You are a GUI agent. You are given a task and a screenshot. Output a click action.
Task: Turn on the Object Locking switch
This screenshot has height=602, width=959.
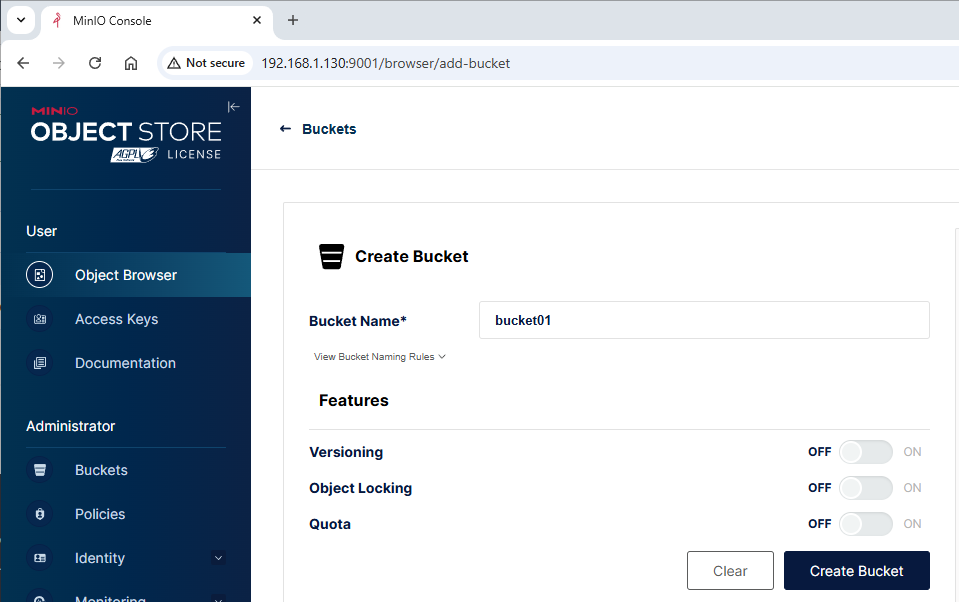click(865, 488)
